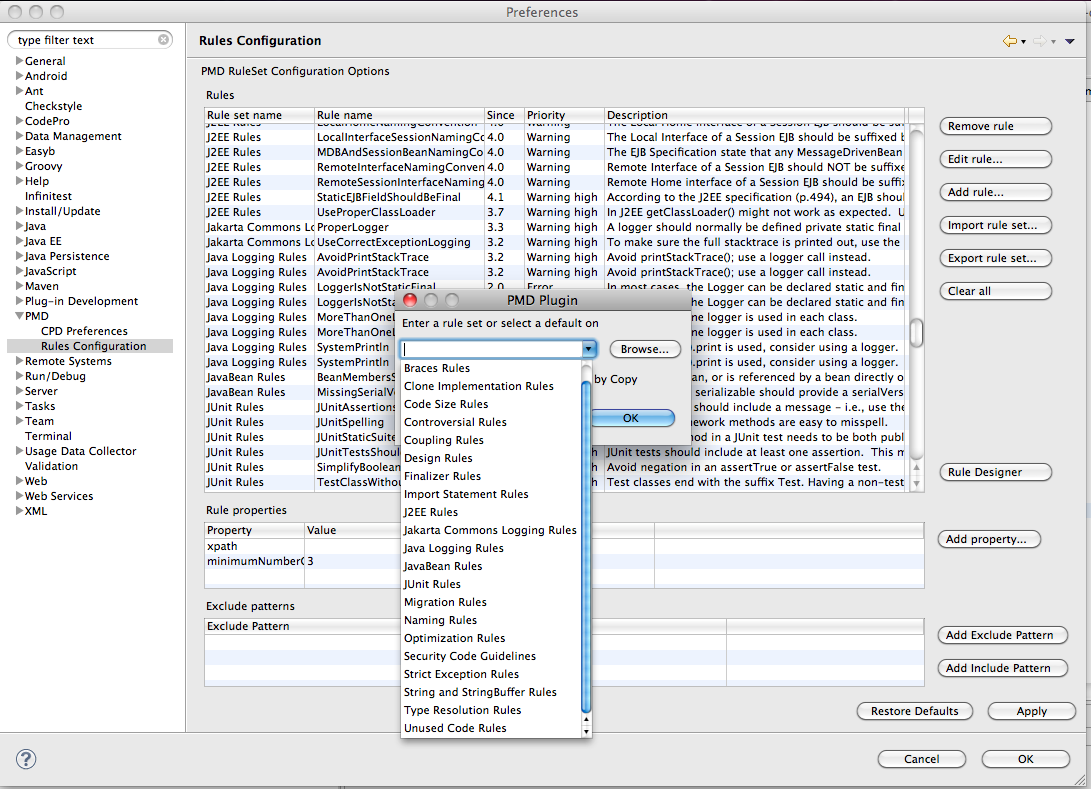Click the Preferences Cancel button
The image size is (1091, 789).
[x=921, y=759]
